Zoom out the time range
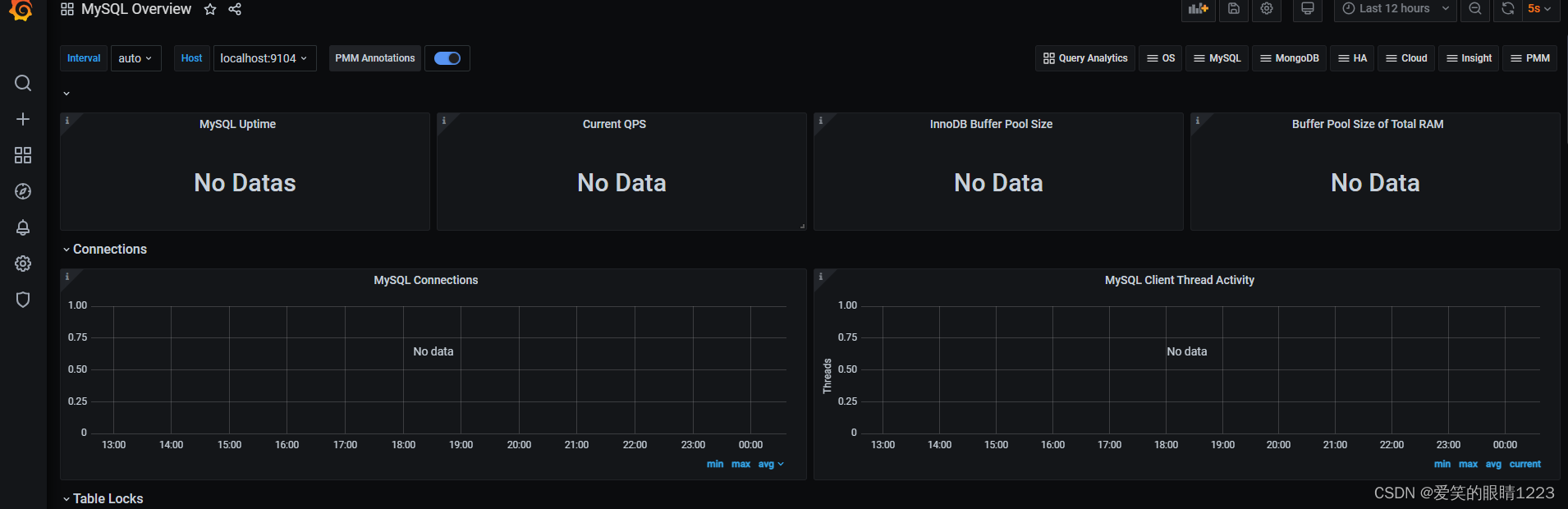Image resolution: width=1568 pixels, height=509 pixels. pos(1475,9)
